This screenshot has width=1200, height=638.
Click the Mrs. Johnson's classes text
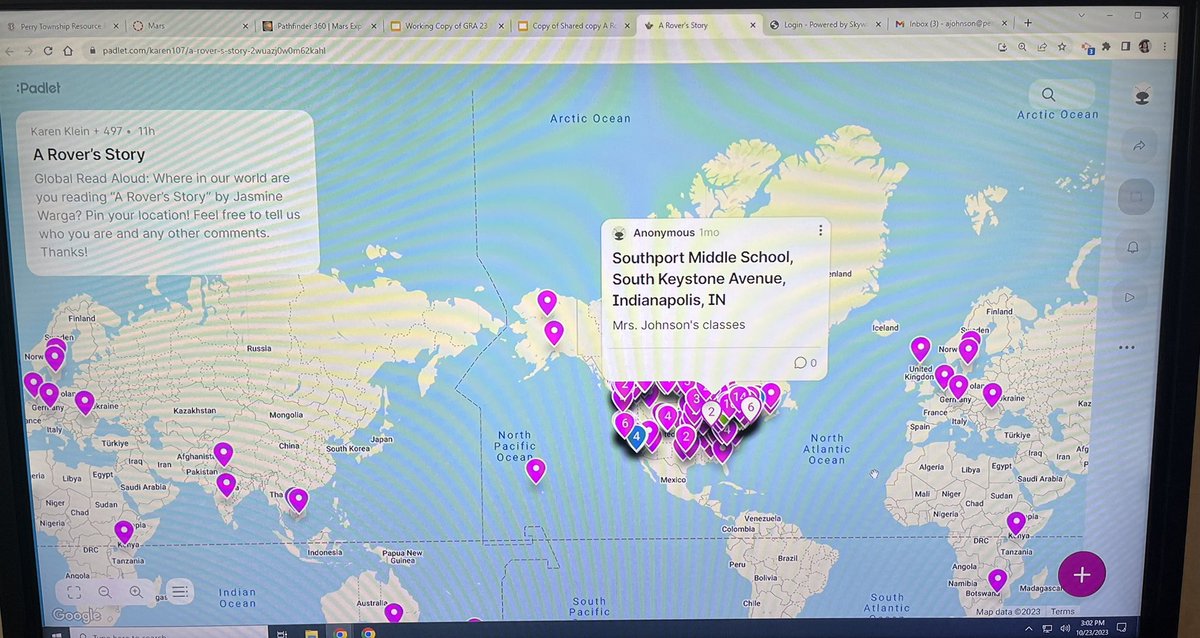coord(679,325)
